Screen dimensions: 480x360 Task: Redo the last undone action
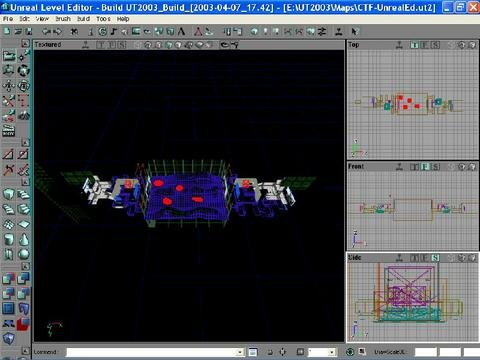(x=58, y=32)
